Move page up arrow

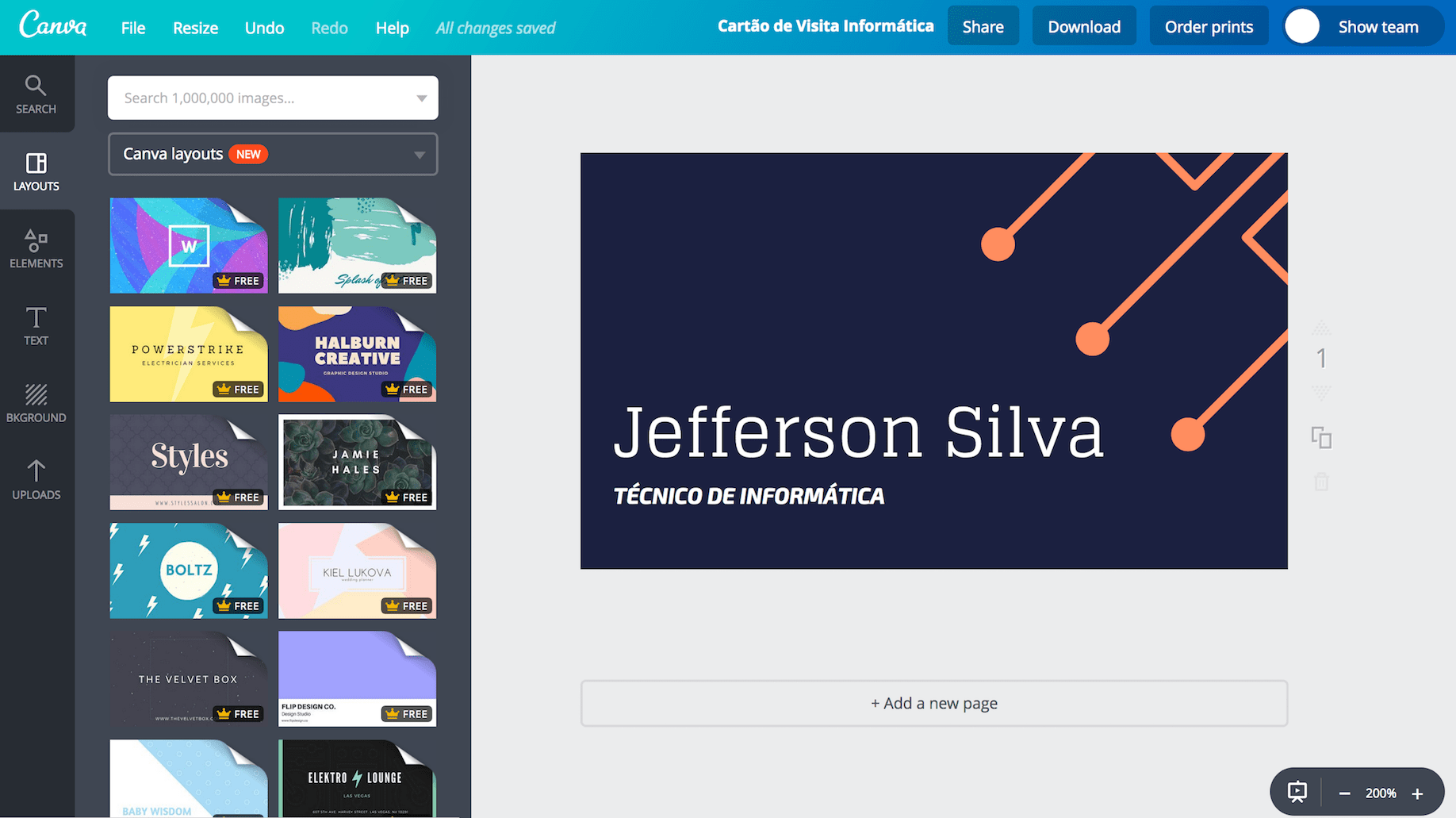point(1321,327)
